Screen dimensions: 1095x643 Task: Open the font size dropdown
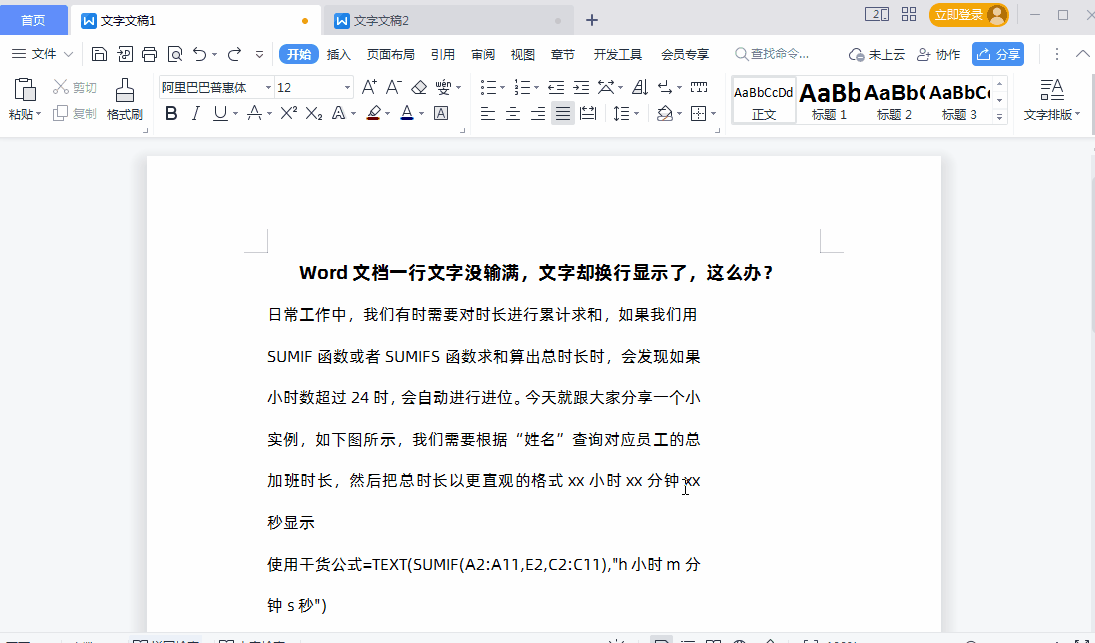[346, 87]
